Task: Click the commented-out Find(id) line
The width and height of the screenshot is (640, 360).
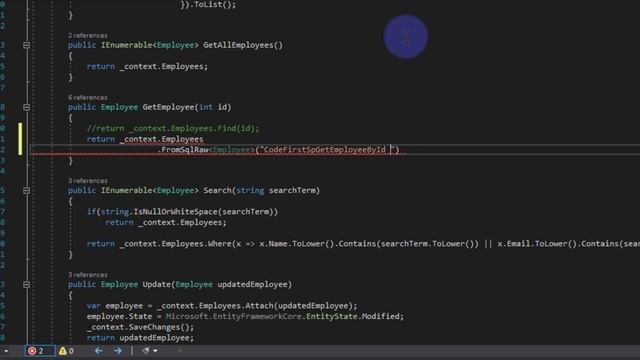Action: [173, 129]
